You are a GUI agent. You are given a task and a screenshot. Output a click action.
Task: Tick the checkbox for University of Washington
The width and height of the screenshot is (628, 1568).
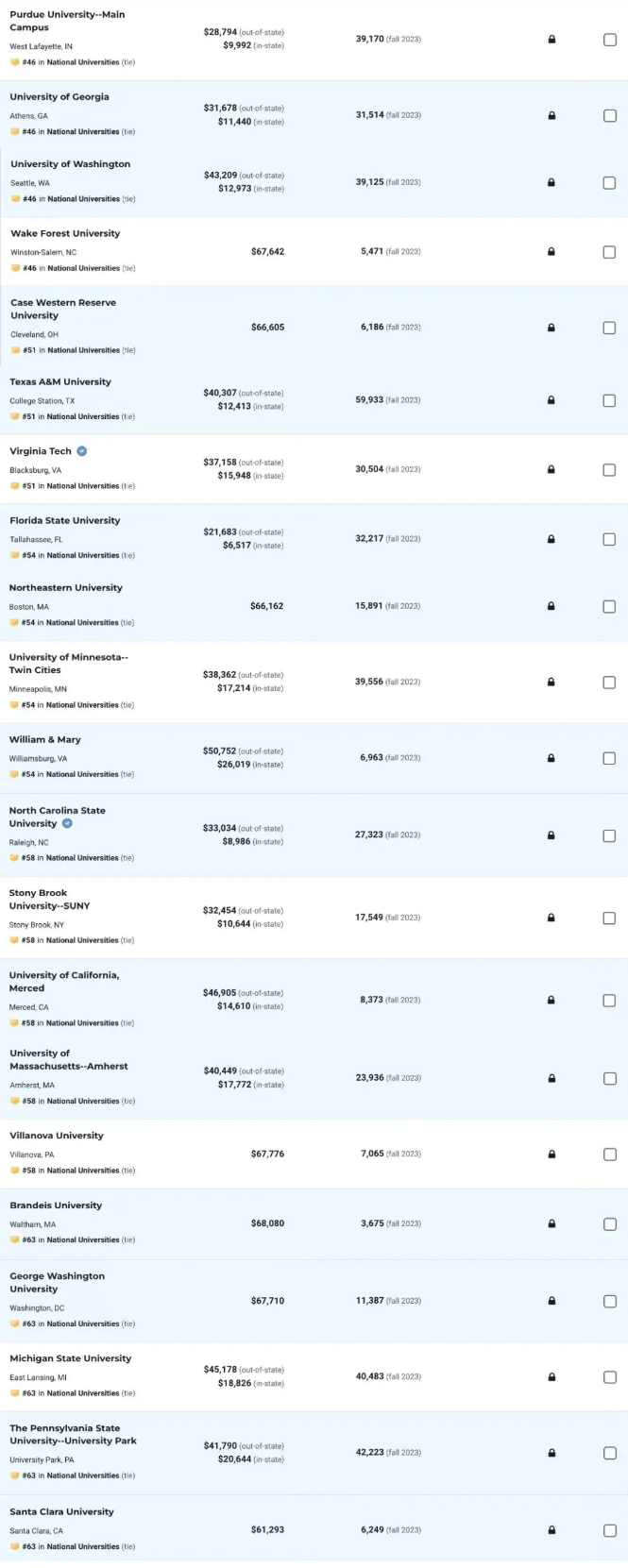coord(609,183)
